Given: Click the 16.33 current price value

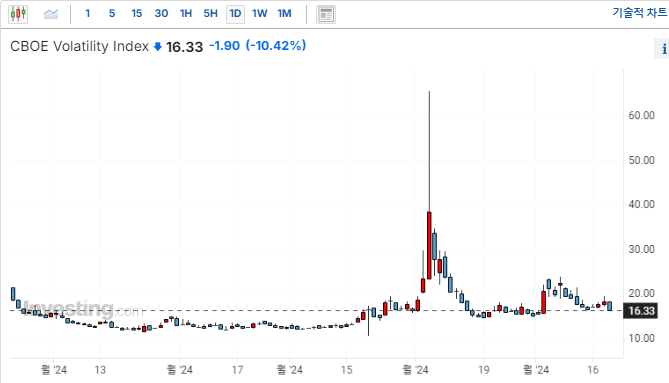Looking at the screenshot, I should [184, 46].
